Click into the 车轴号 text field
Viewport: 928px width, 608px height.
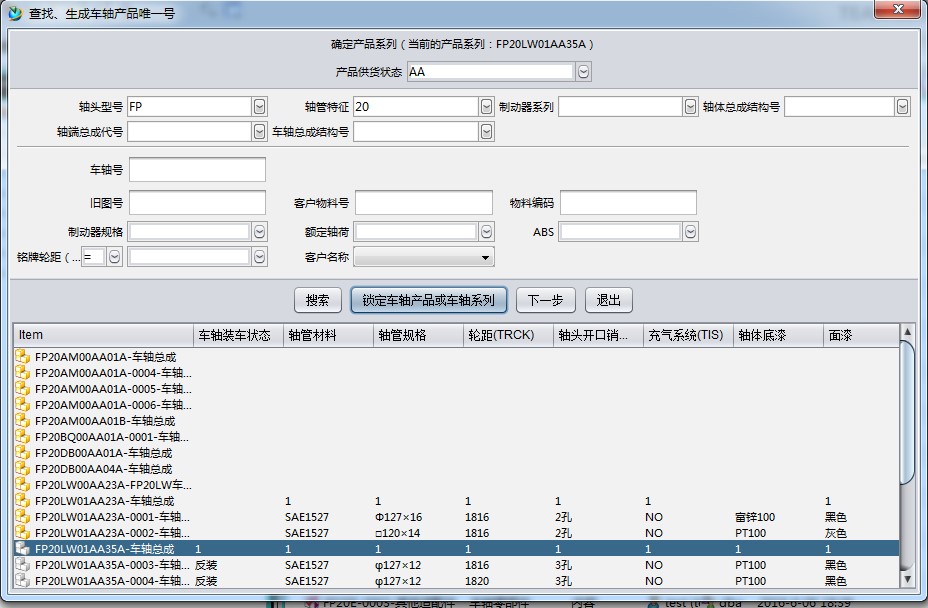[x=197, y=170]
